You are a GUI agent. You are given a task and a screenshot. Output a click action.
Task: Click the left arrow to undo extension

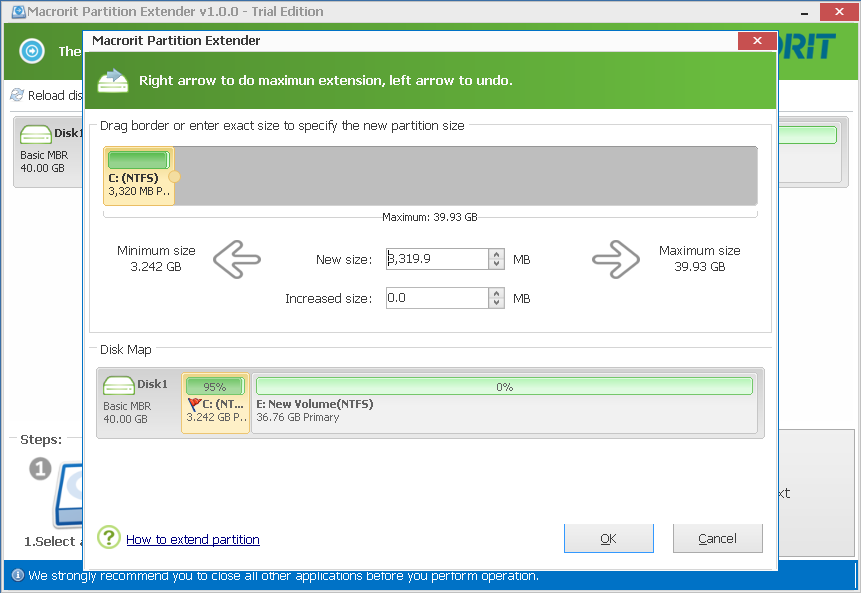click(x=237, y=259)
